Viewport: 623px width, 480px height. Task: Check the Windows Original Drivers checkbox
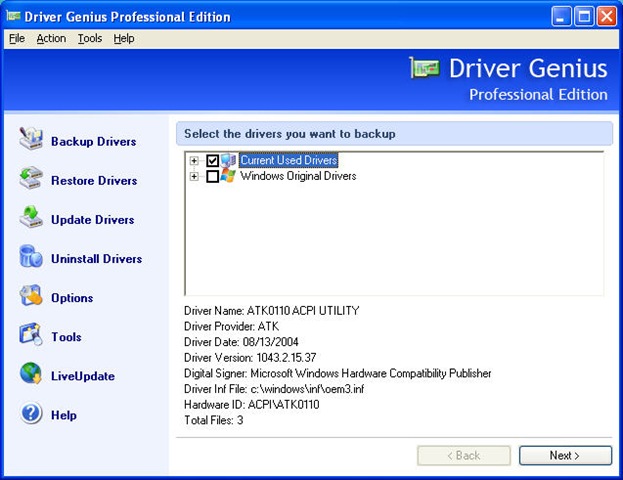(x=212, y=177)
